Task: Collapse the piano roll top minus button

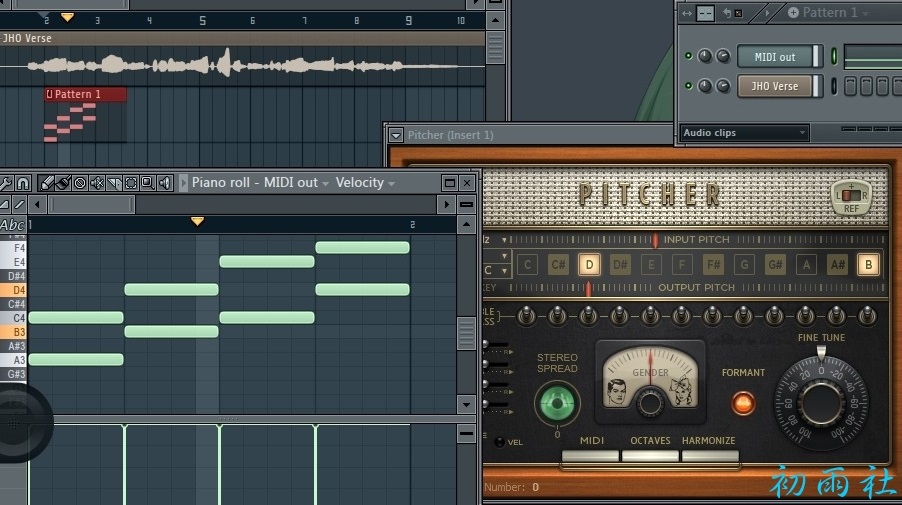Action: pos(467,204)
